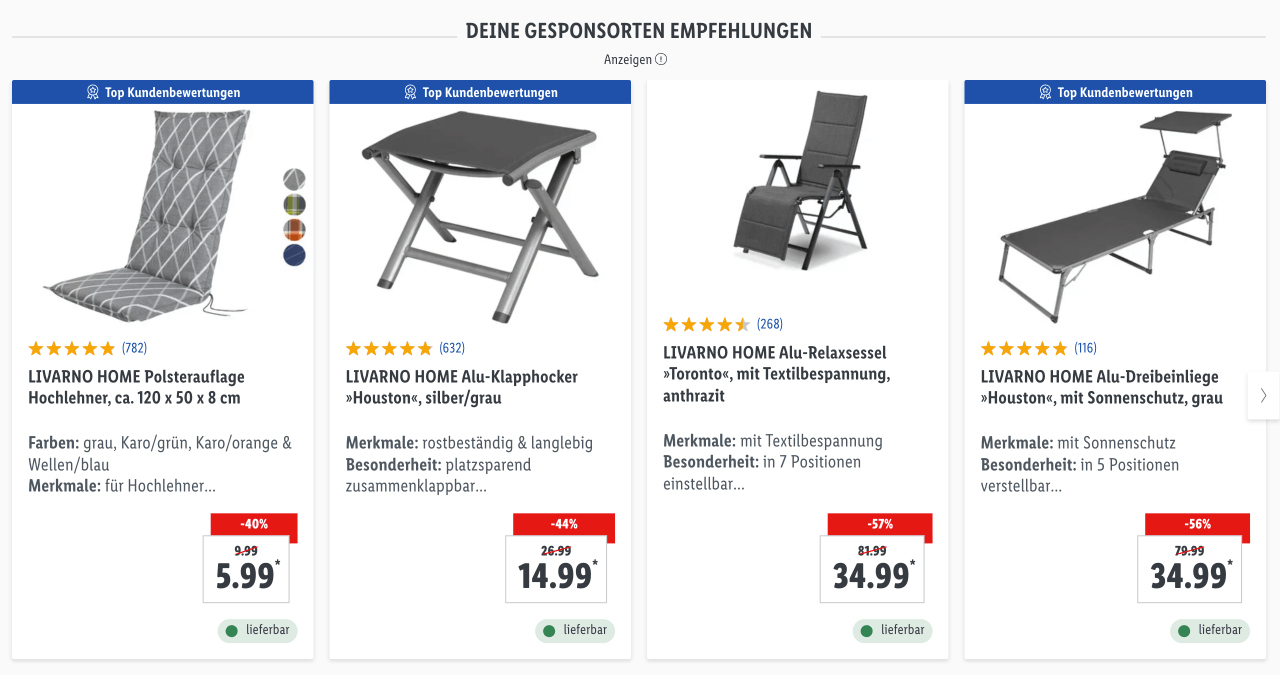Click the 5.99 price box
1280x675 pixels.
pos(246,569)
